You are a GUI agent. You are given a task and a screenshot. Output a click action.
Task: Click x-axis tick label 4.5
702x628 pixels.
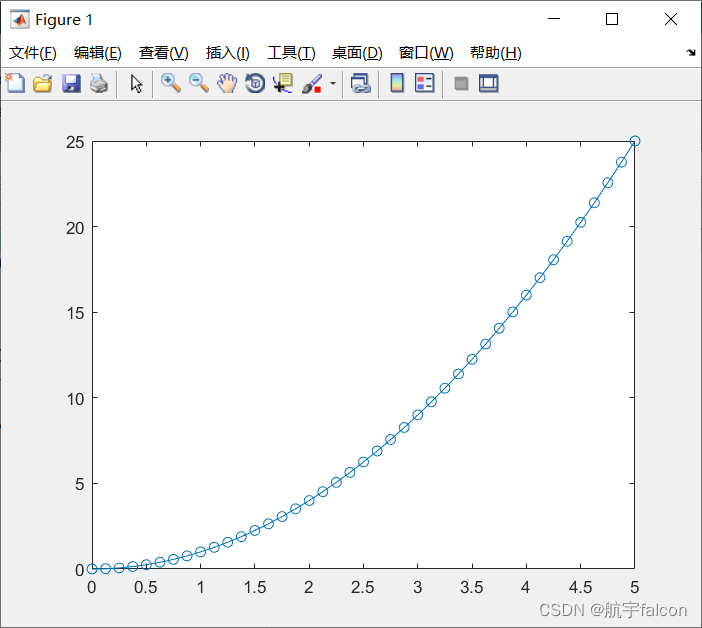click(x=580, y=587)
